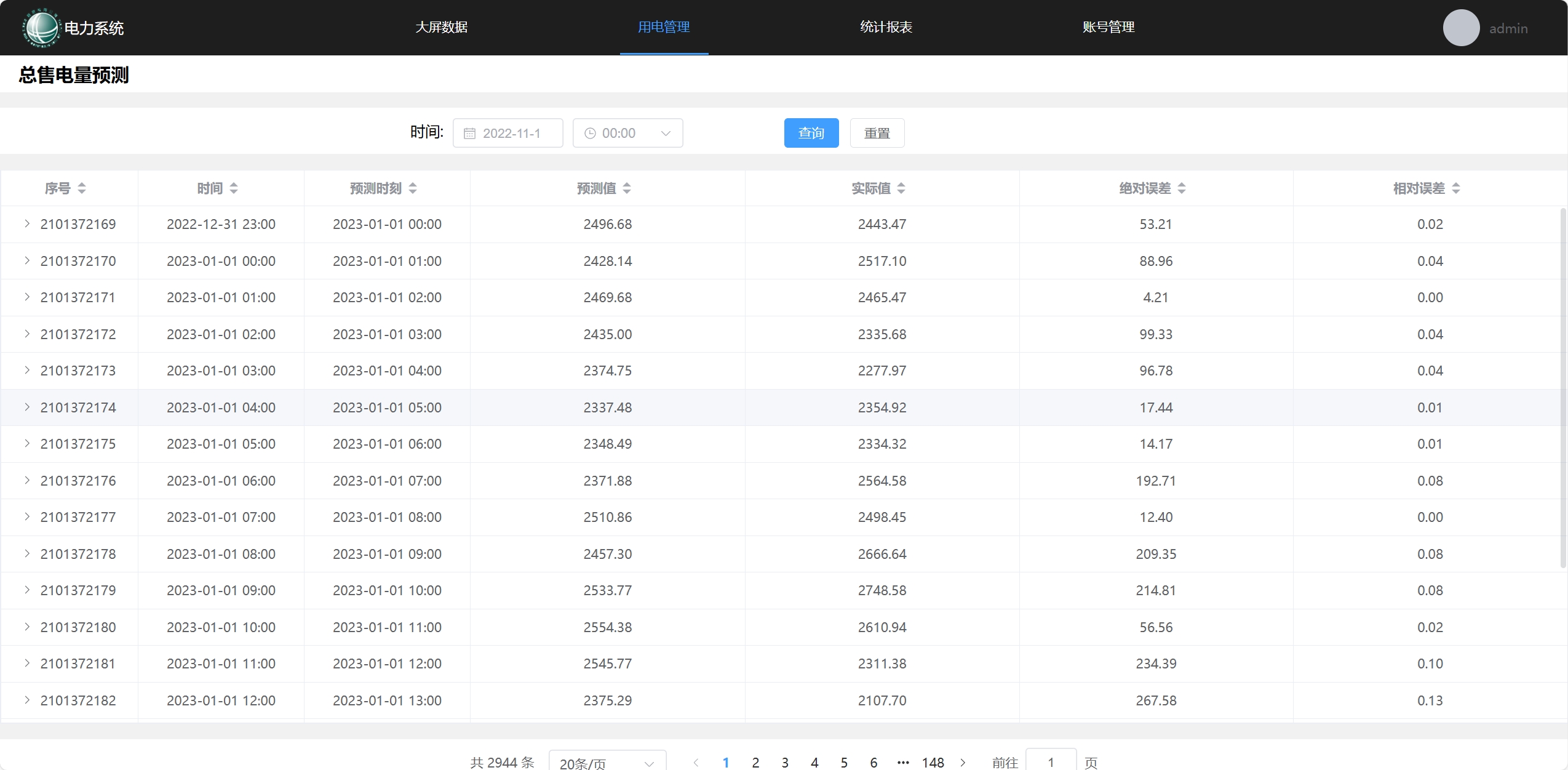Go to next page arrow
Screen dimensions: 1568x770
(x=963, y=763)
